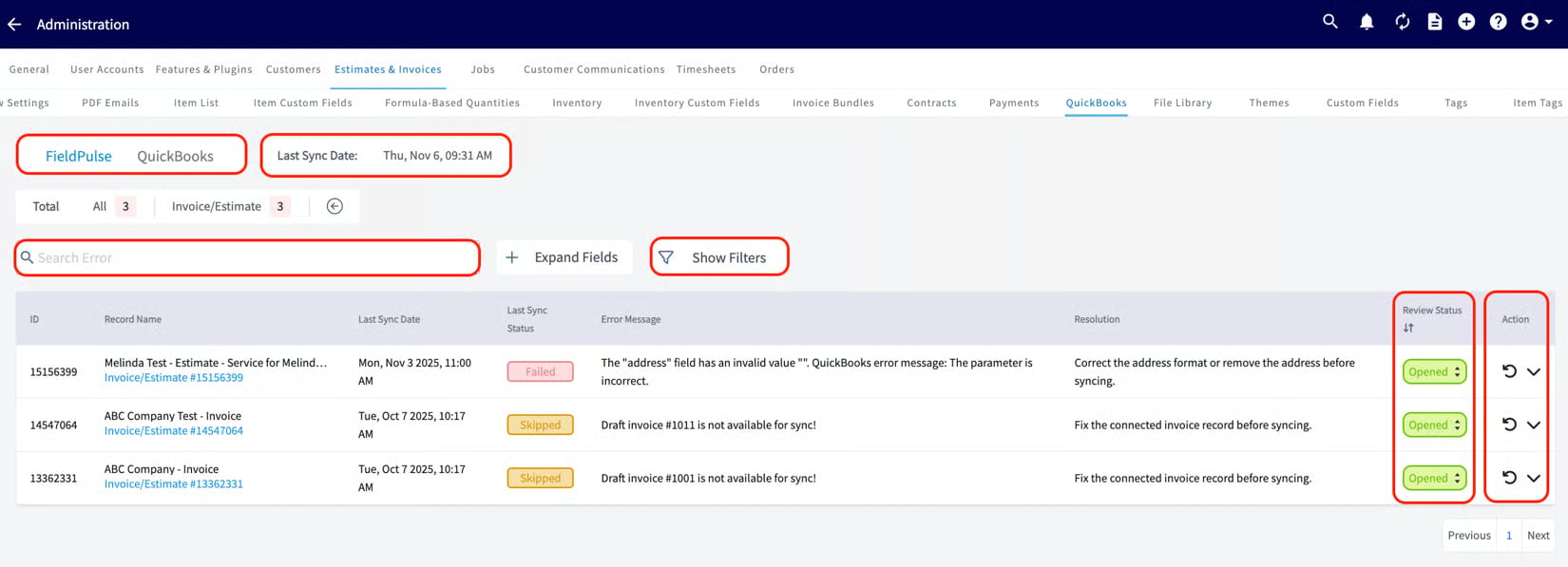Open Invoice Bundles sub-tab

pos(833,103)
